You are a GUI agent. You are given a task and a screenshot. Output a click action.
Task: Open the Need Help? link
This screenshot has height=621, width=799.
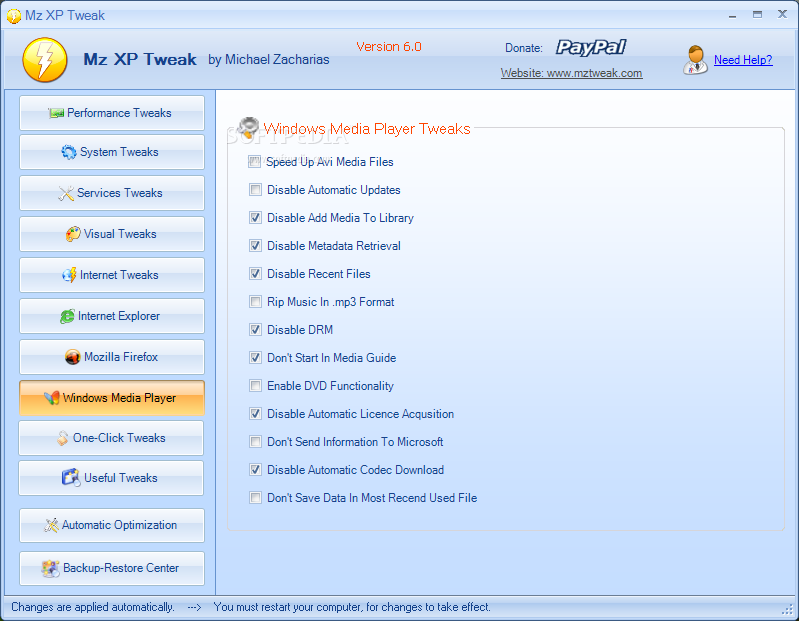(x=743, y=60)
